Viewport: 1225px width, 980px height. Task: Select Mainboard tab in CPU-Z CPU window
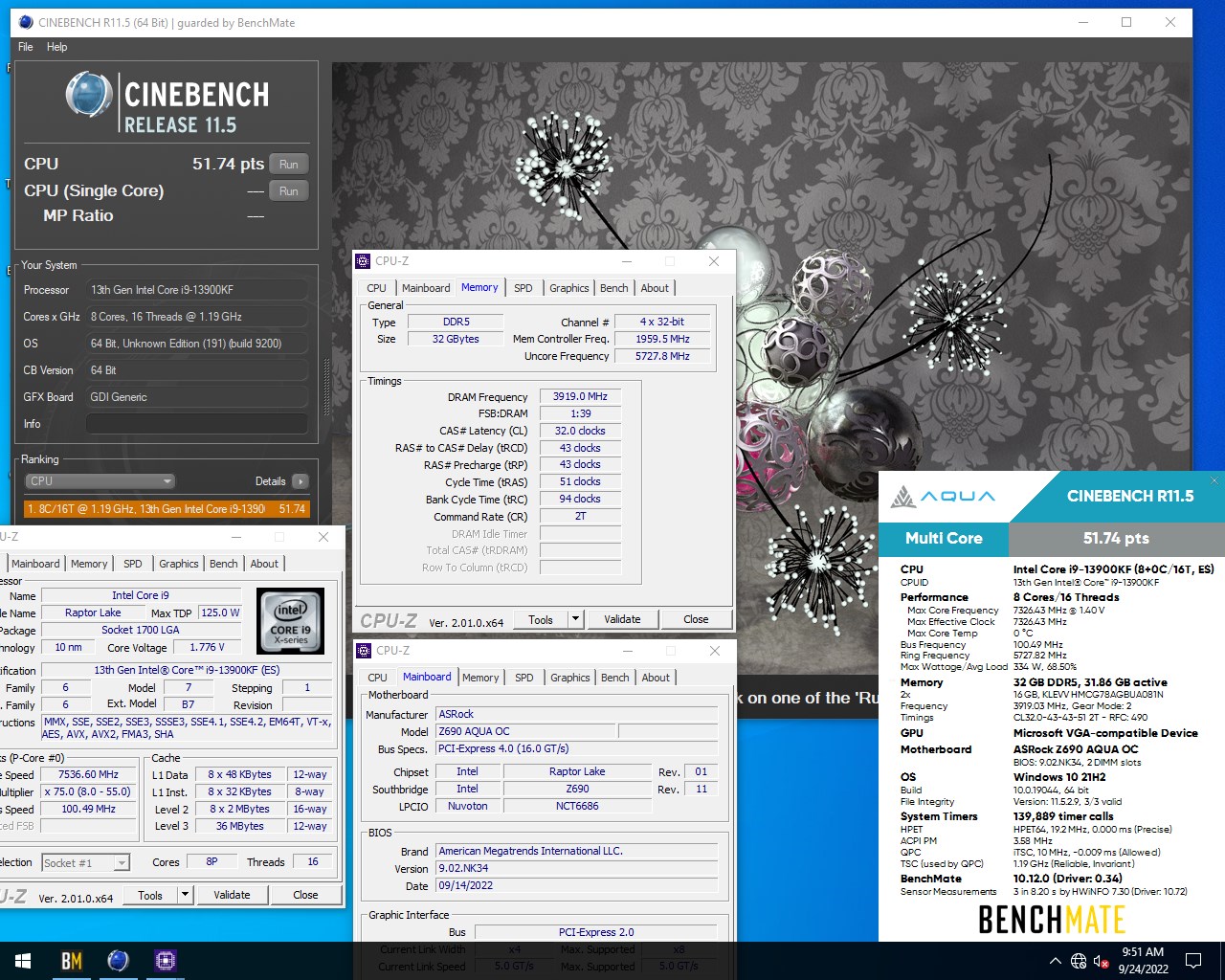point(35,564)
